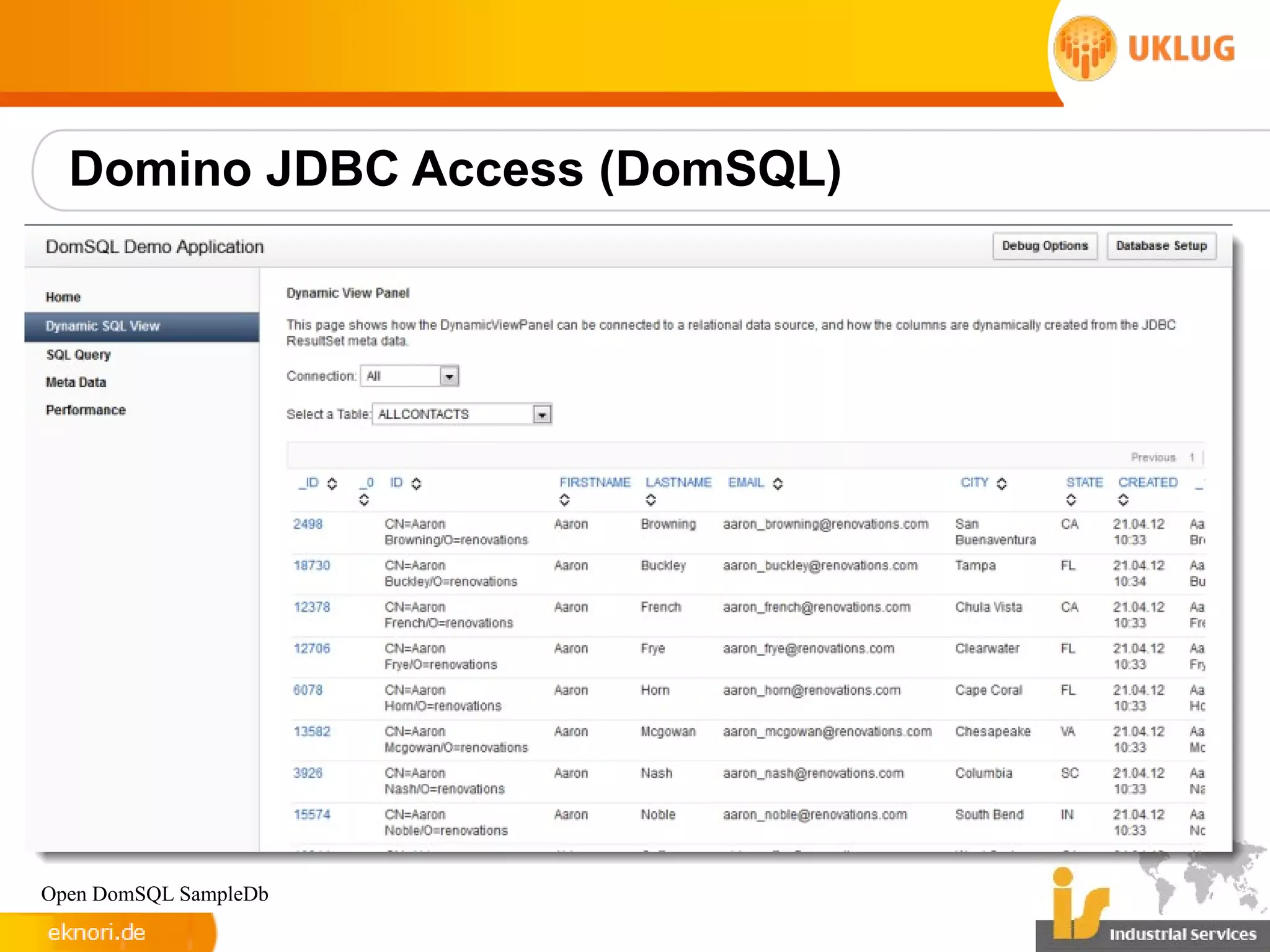
Task: Click the Horn last name cell
Action: (655, 690)
